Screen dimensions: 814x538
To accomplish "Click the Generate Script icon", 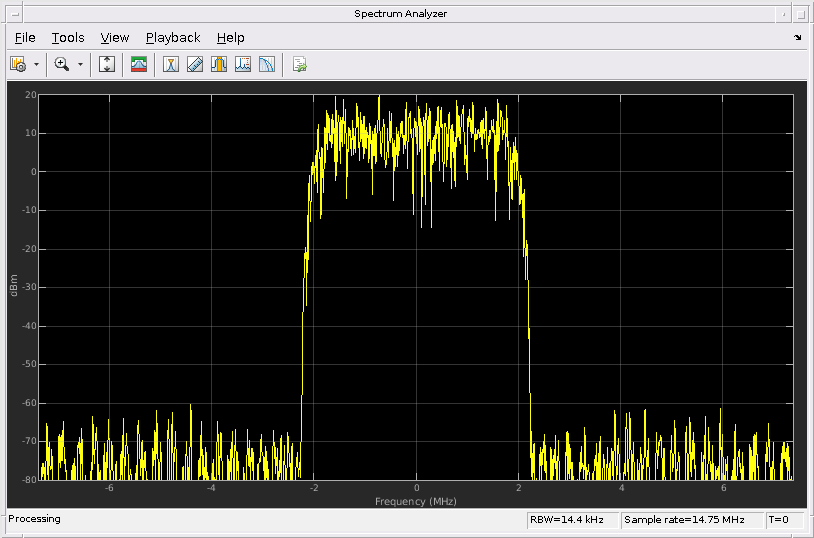I will tap(300, 64).
